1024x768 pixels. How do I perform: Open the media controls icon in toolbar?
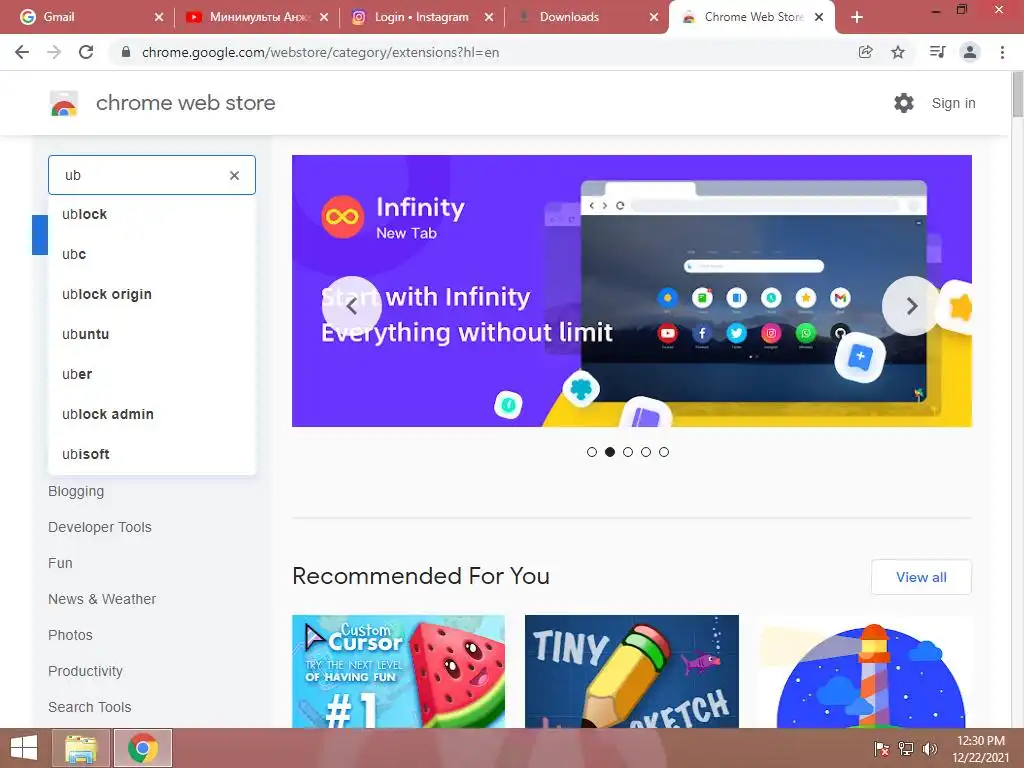(x=937, y=52)
